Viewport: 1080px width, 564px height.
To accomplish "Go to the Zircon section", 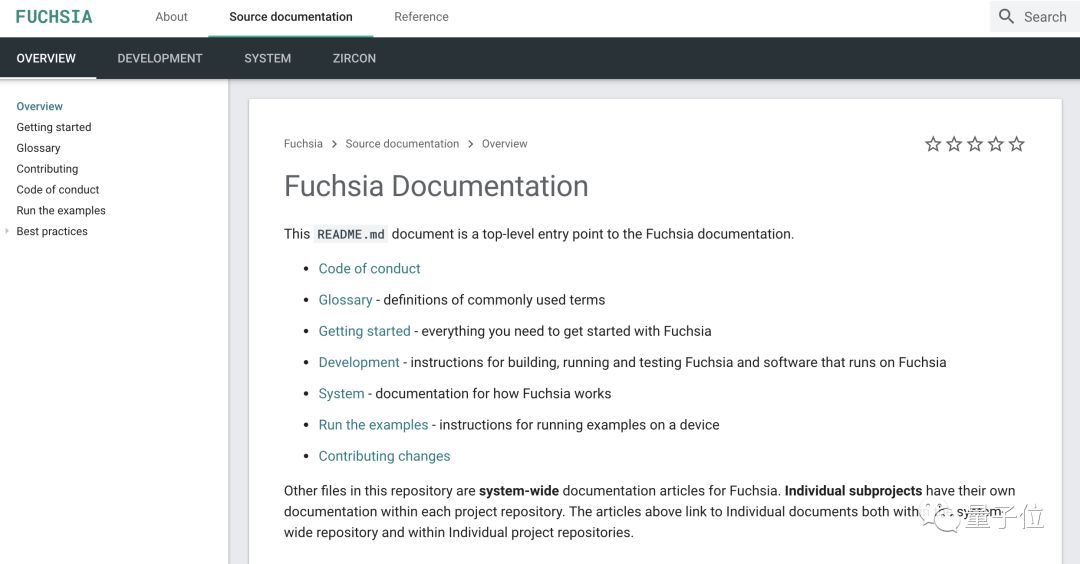I will click(354, 58).
